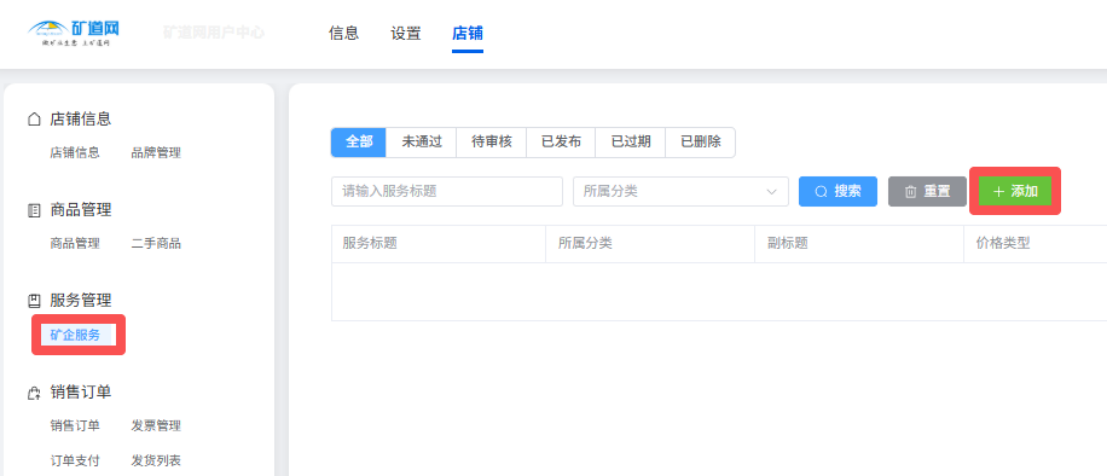Filter by 未通过 status
This screenshot has width=1107, height=476.
click(x=422, y=142)
